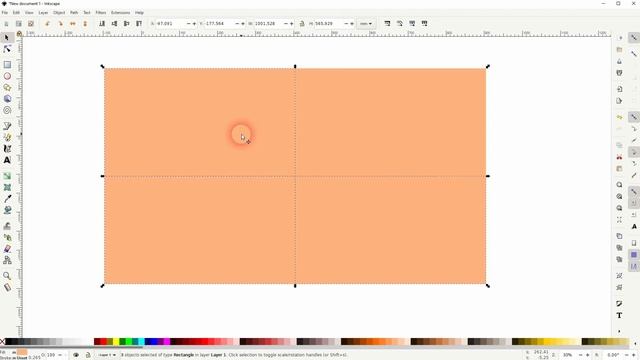This screenshot has width=640, height=360.
Task: Rotate selection 90° counter-clockwise
Action: 47,24
